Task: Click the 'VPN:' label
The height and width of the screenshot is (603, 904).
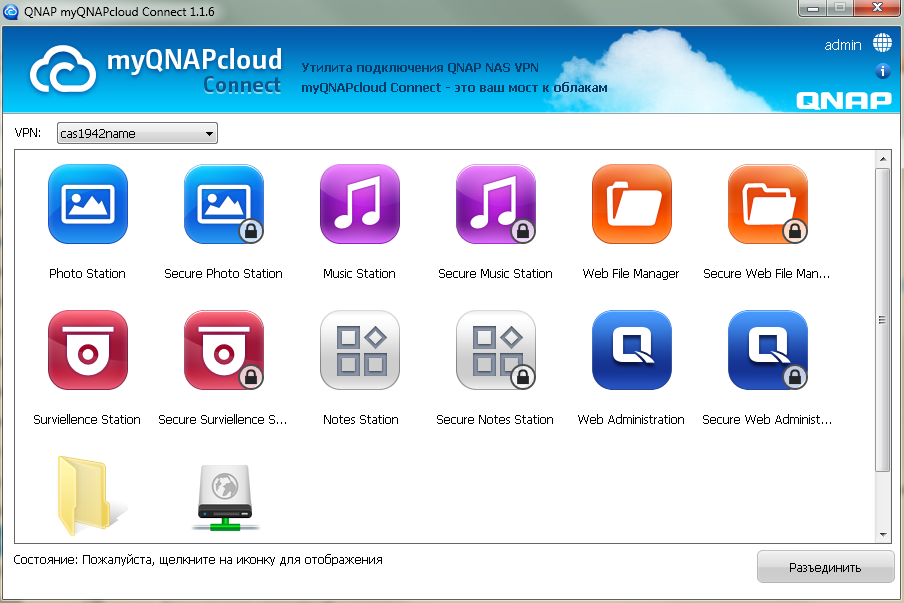Action: 28,133
